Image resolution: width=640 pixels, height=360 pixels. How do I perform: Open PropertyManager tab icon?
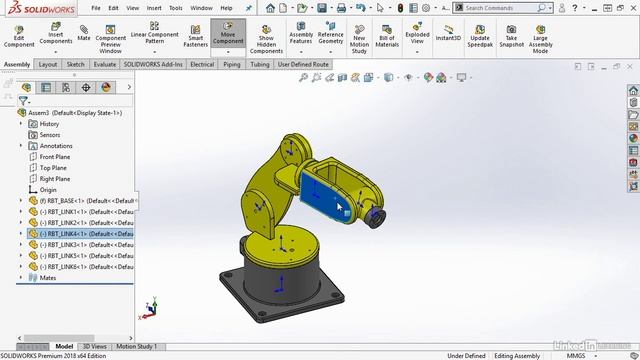46,87
